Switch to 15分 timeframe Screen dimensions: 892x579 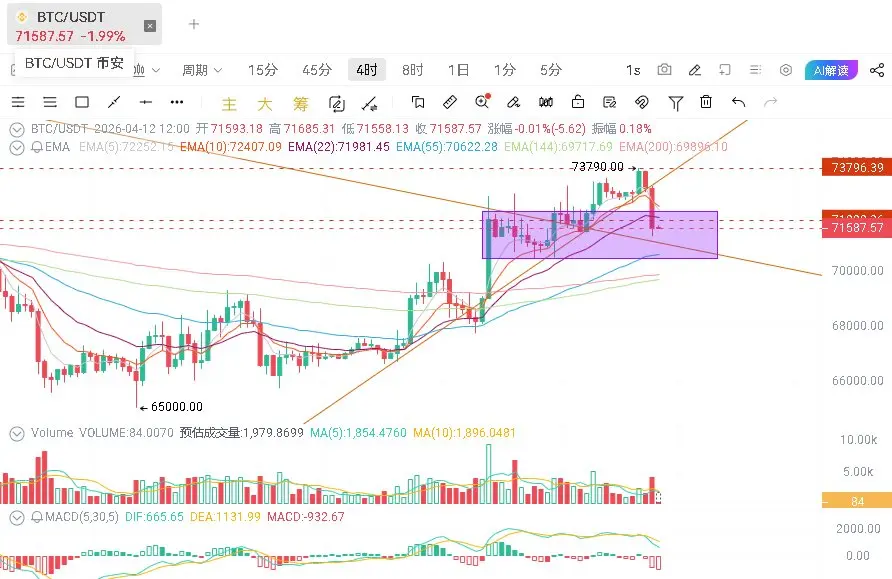point(263,70)
